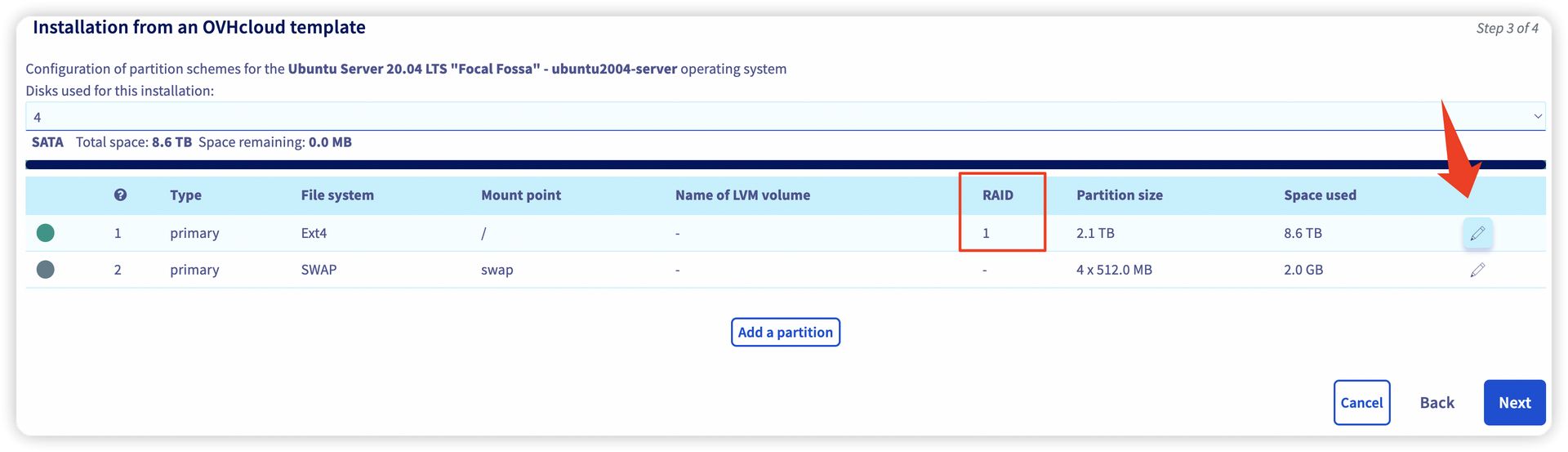1568x452 pixels.
Task: Click the primary type in row 1
Action: click(x=194, y=233)
